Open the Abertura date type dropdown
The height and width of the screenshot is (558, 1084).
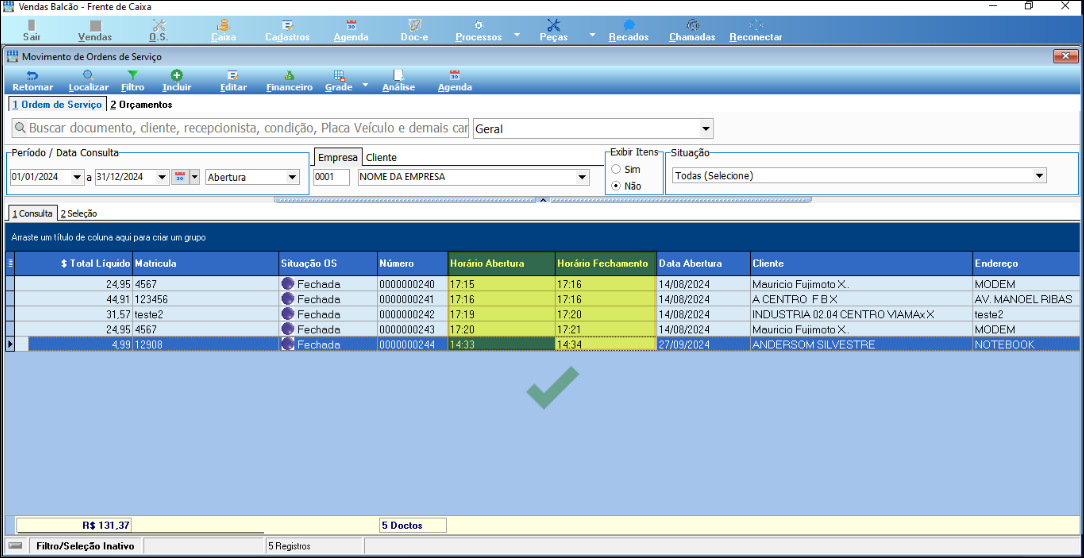coord(292,177)
